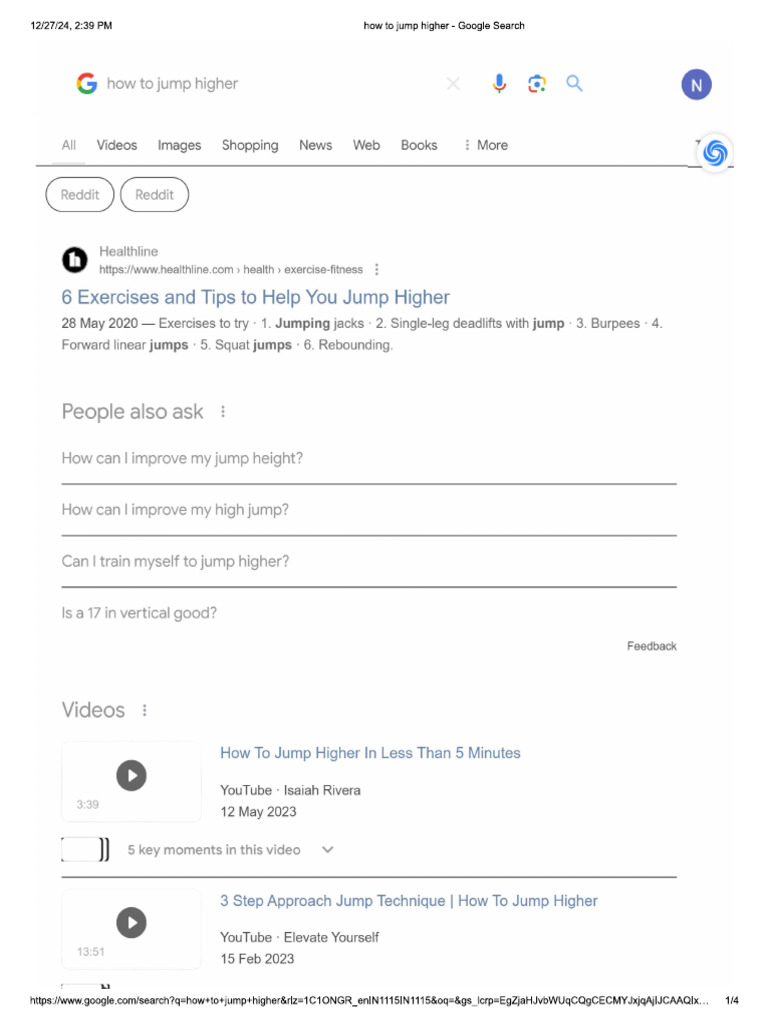Switch to the Images tab
Image resolution: width=768 pixels, height=1024 pixels.
click(179, 145)
